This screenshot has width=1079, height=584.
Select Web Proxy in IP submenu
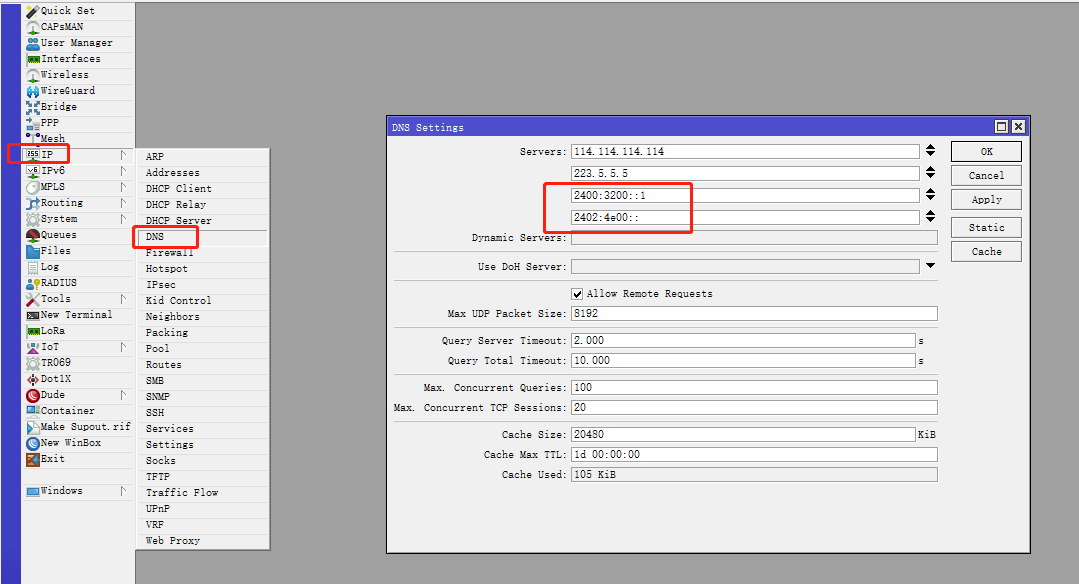[202, 541]
